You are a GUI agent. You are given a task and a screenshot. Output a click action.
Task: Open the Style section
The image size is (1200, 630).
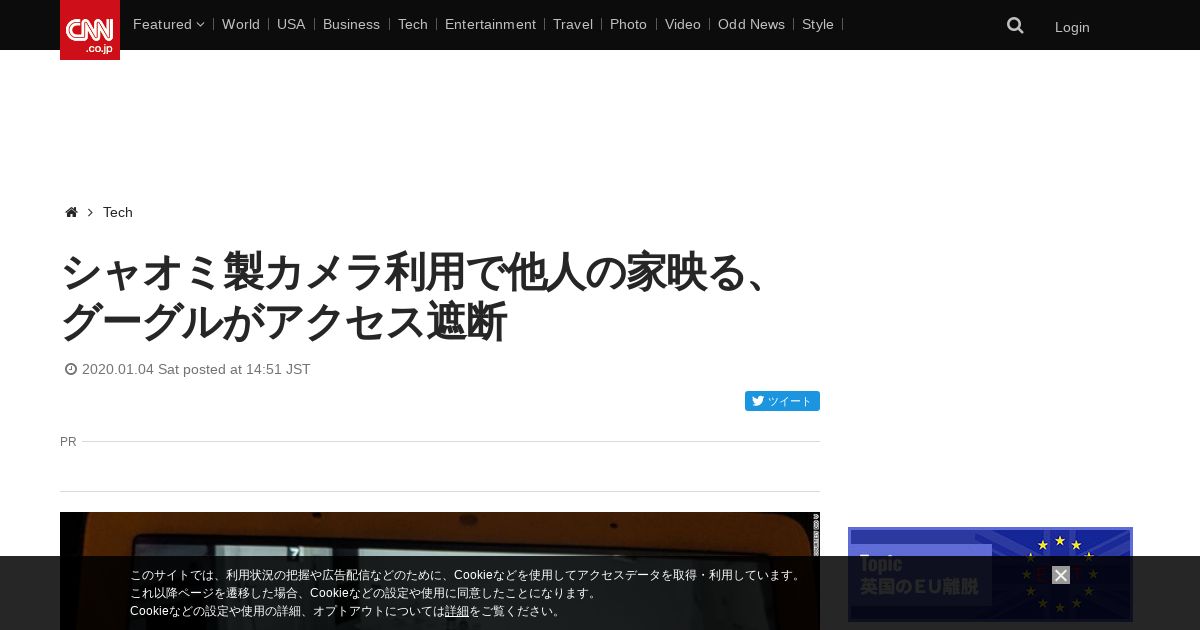[x=818, y=24]
